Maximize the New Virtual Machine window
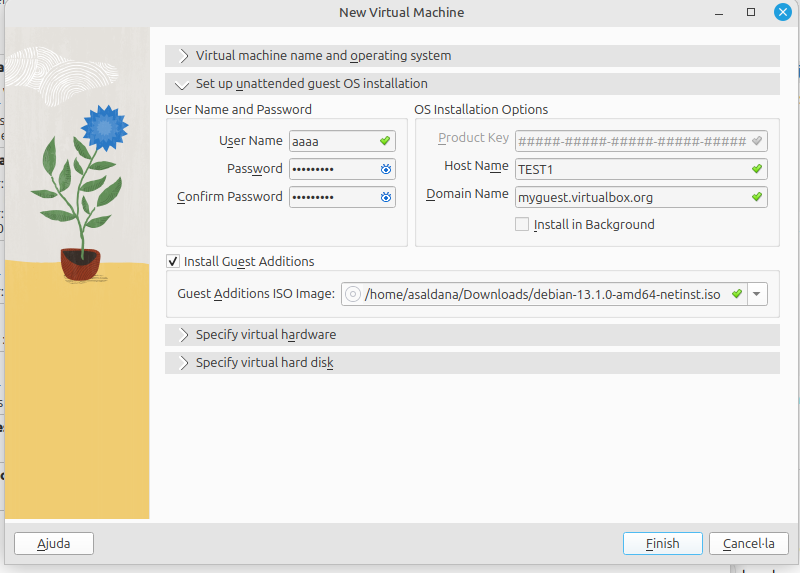This screenshot has width=800, height=573. pos(751,12)
